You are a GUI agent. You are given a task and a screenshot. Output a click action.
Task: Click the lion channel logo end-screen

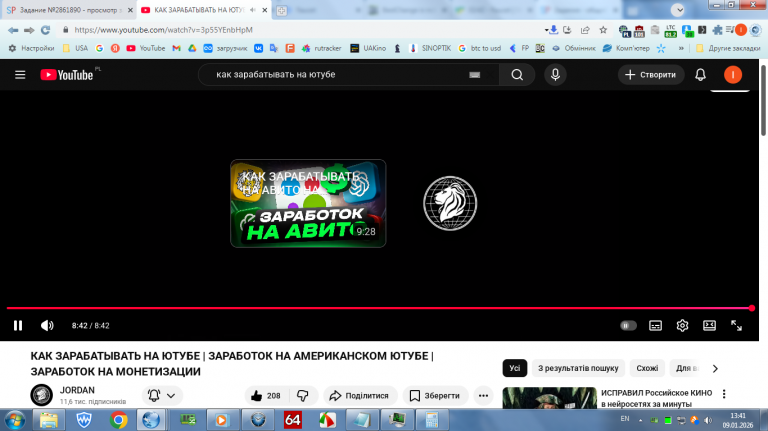(450, 203)
